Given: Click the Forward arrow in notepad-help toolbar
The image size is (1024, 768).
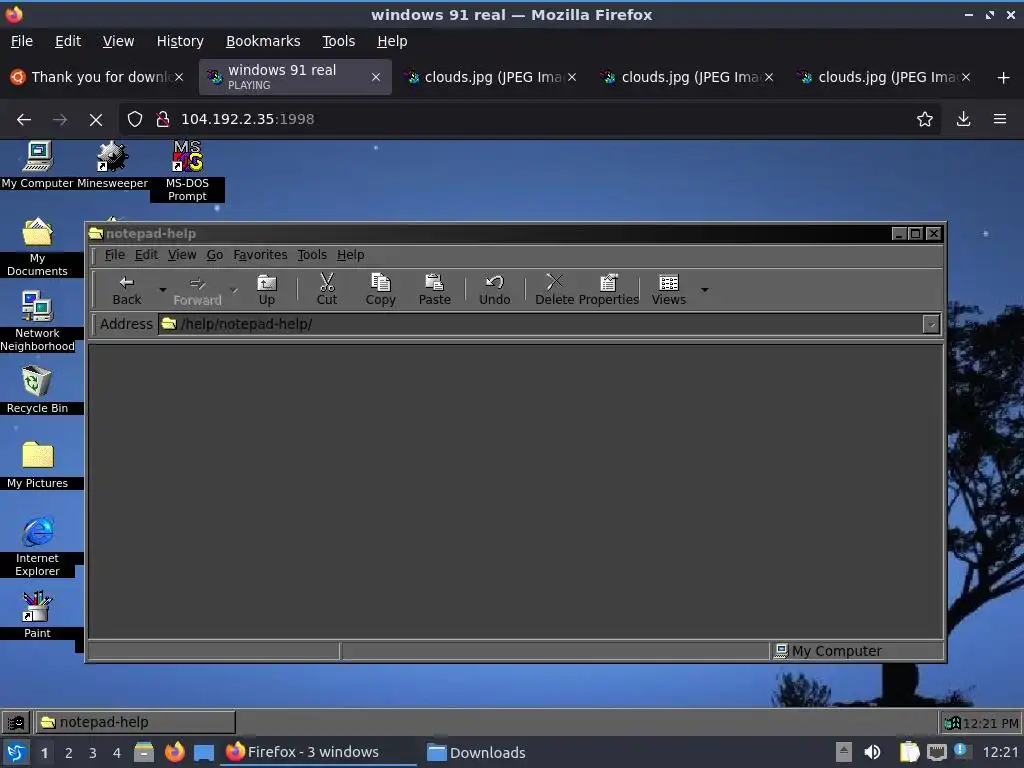Looking at the screenshot, I should click(x=197, y=289).
